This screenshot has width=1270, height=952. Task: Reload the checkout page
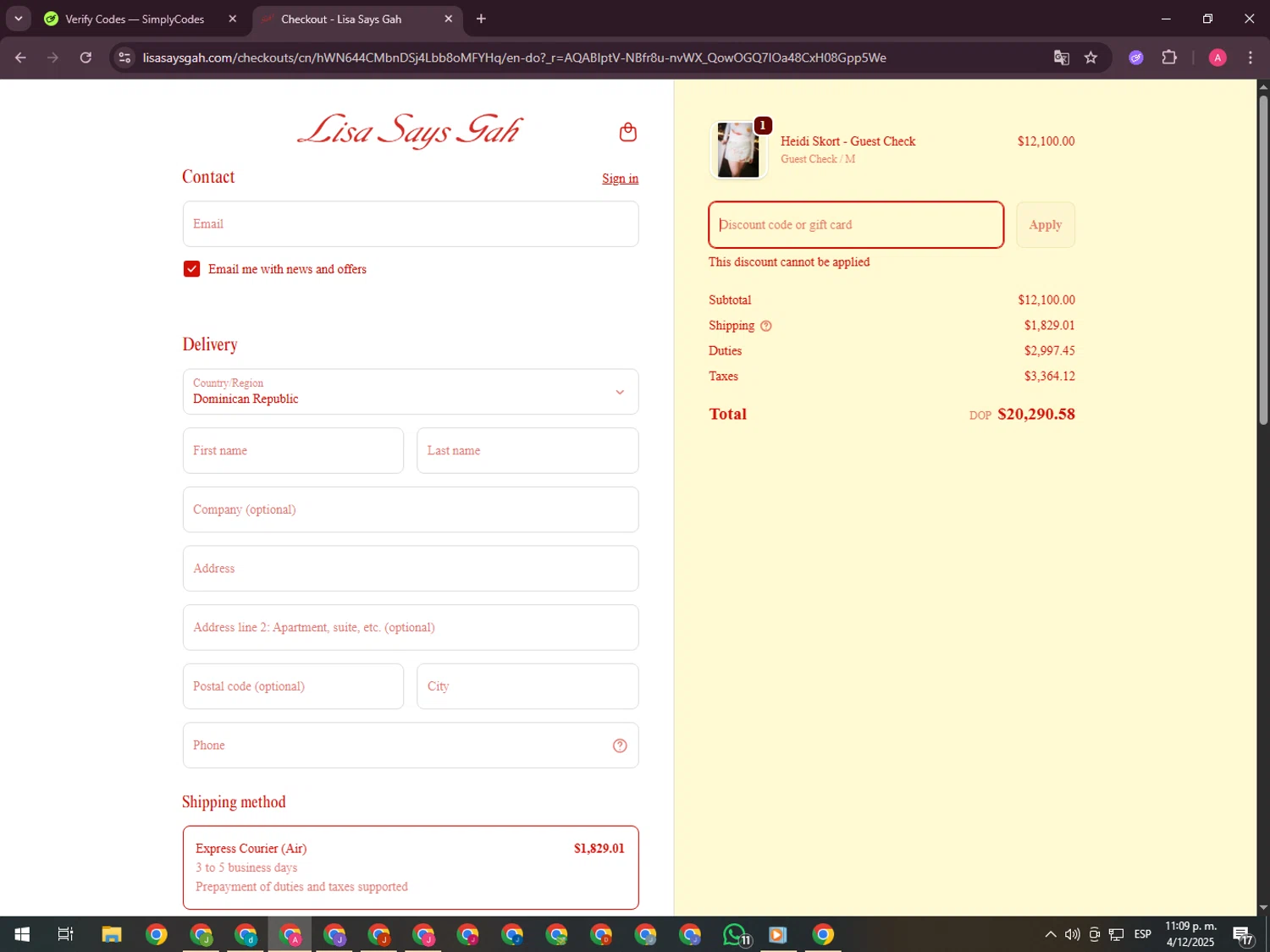(x=86, y=58)
